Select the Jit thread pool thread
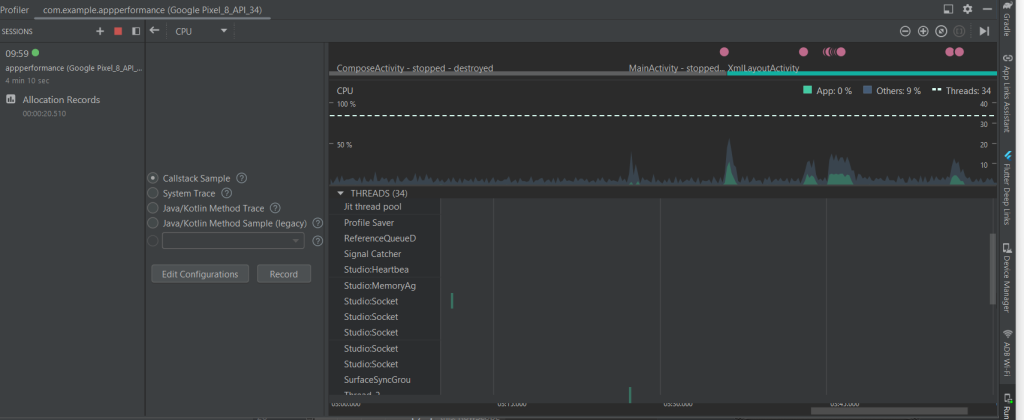The image size is (1024, 420). (373, 206)
